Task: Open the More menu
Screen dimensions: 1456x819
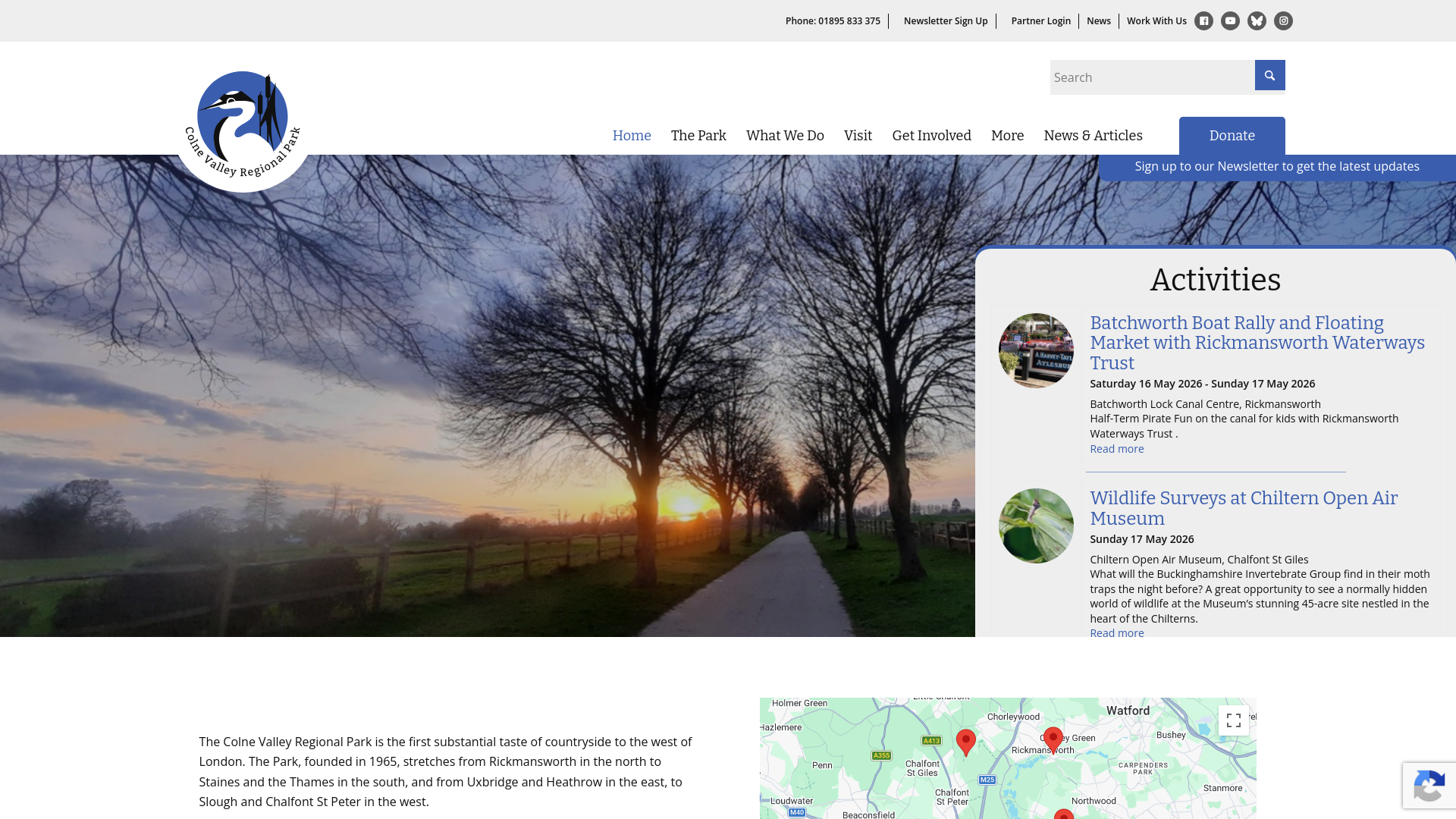Action: pos(1007,136)
